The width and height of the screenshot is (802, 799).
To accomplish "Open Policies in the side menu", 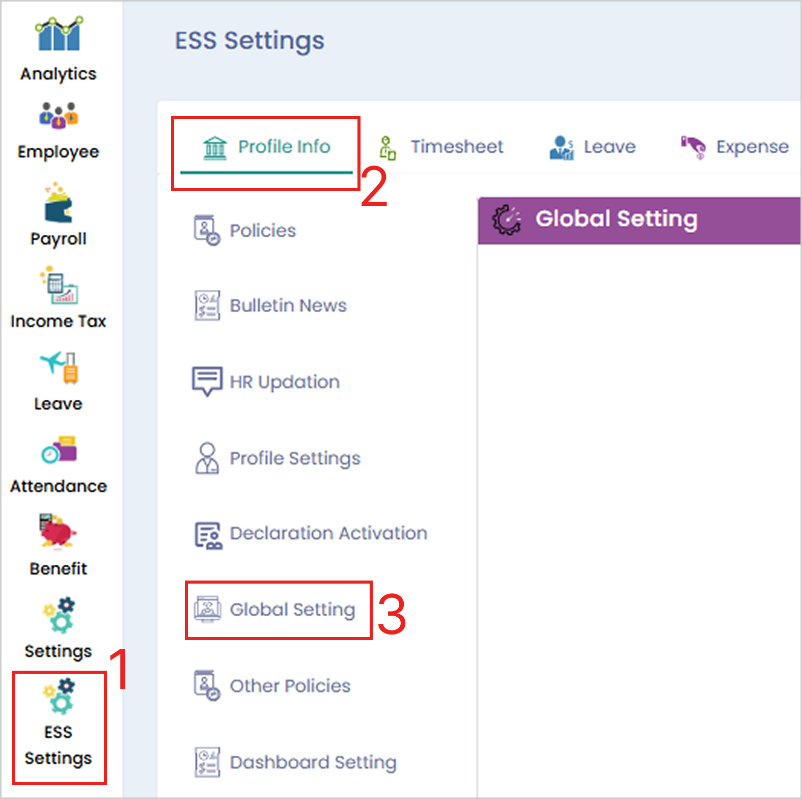I will (x=262, y=230).
